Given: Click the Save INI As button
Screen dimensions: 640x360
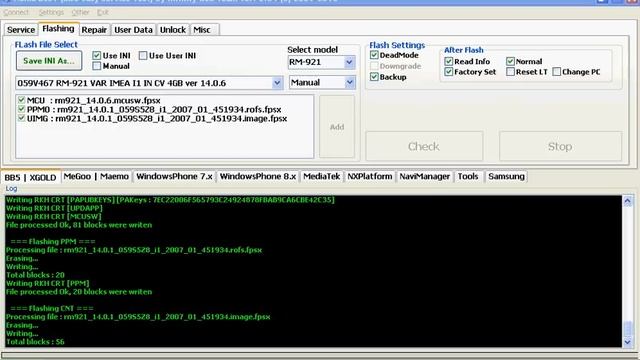Looking at the screenshot, I should point(49,61).
